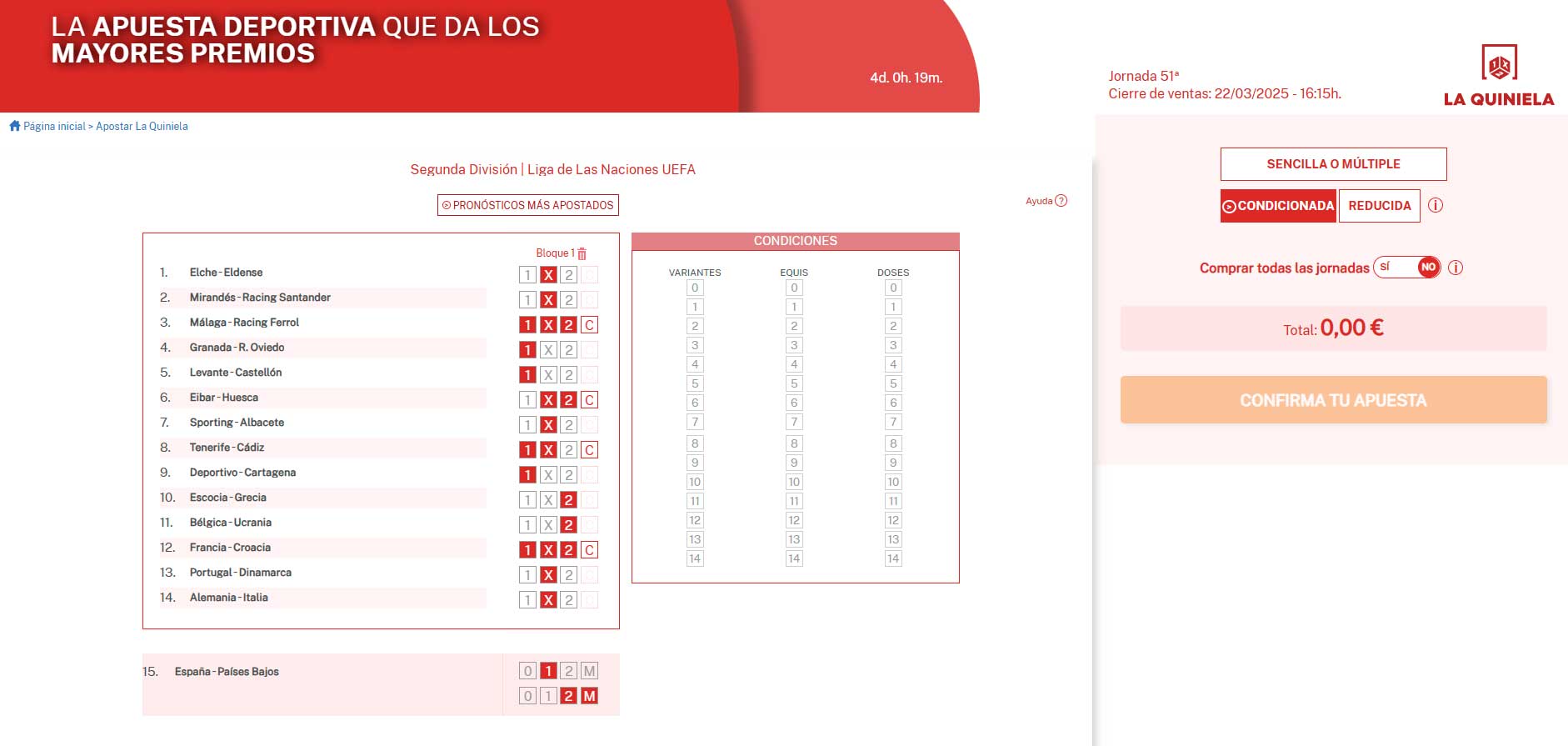The width and height of the screenshot is (1568, 746).
Task: Click the Condiciones panel header
Action: tap(796, 241)
